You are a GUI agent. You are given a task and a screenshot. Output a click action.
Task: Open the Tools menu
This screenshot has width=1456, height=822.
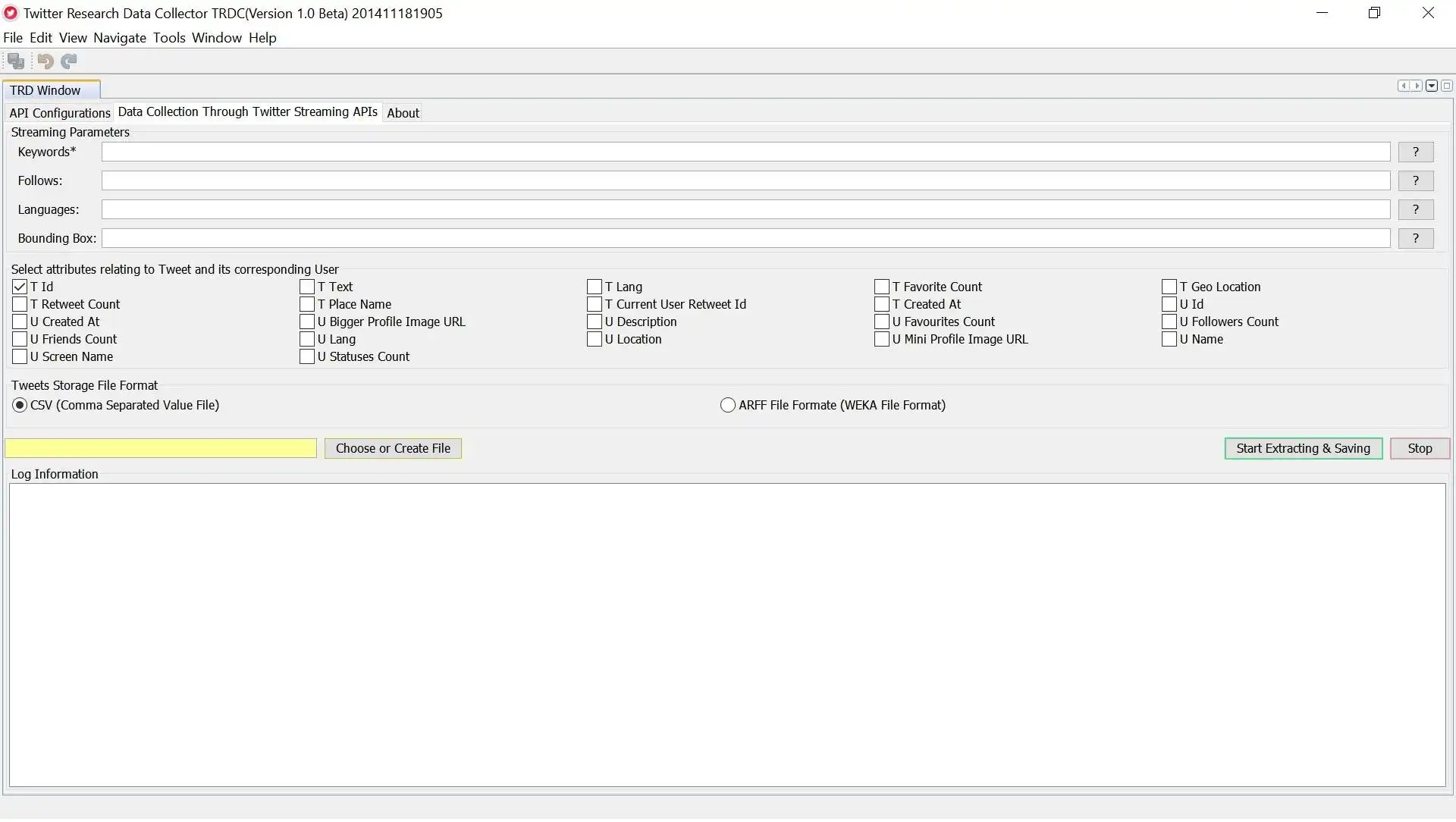tap(168, 37)
